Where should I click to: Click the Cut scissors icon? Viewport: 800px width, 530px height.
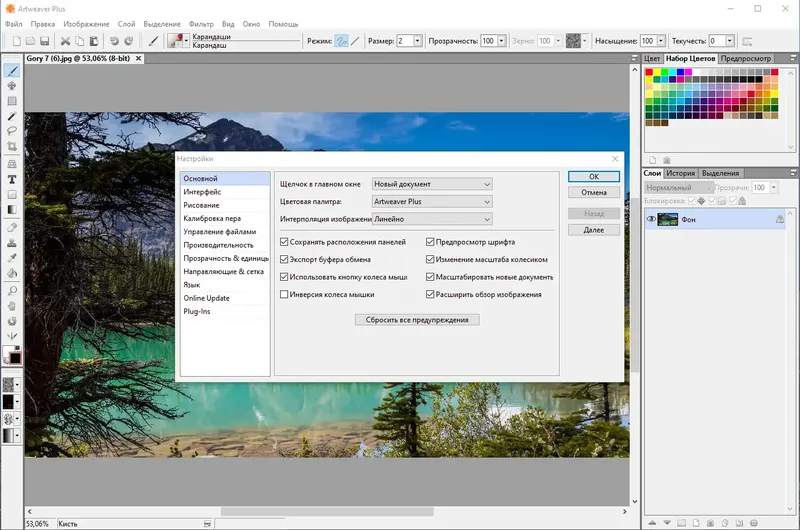(65, 41)
